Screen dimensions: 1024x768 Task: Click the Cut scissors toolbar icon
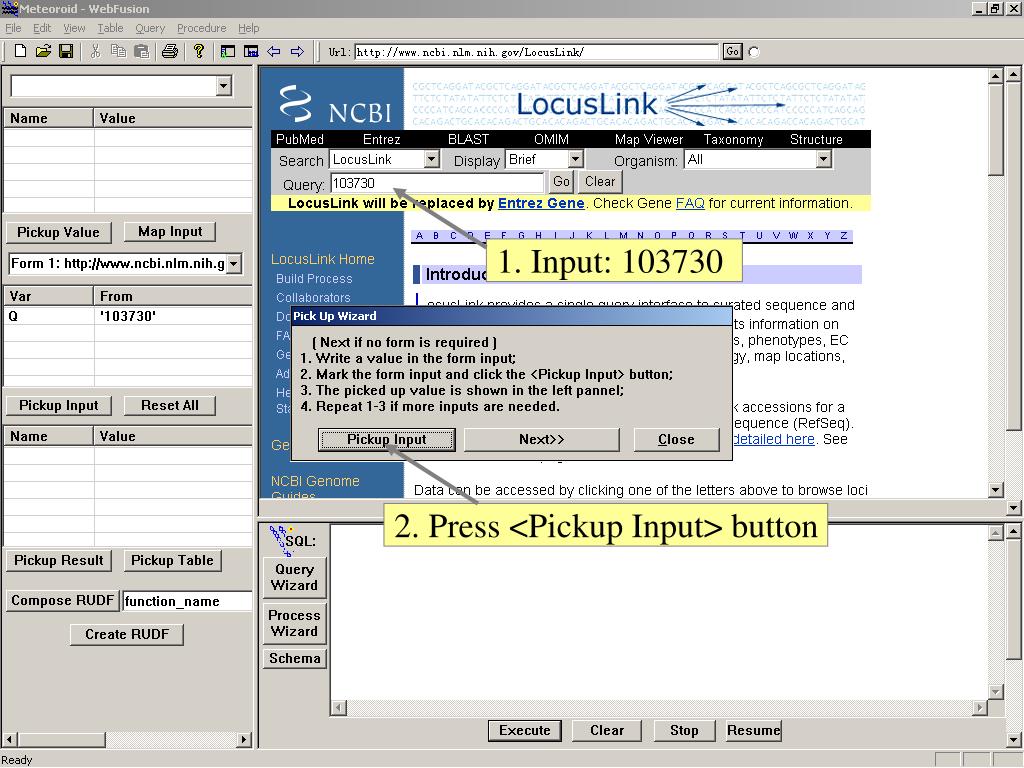[95, 51]
